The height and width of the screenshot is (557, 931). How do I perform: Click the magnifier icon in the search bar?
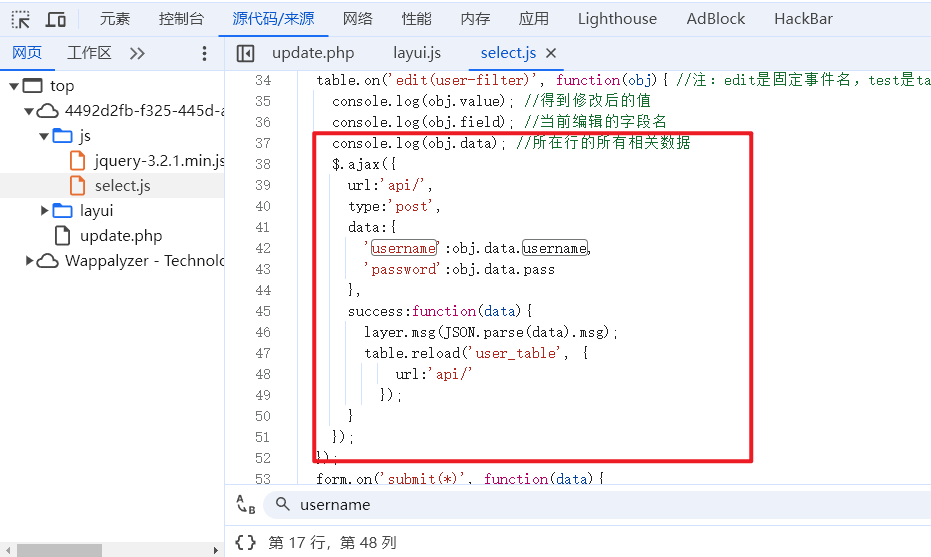tap(283, 505)
